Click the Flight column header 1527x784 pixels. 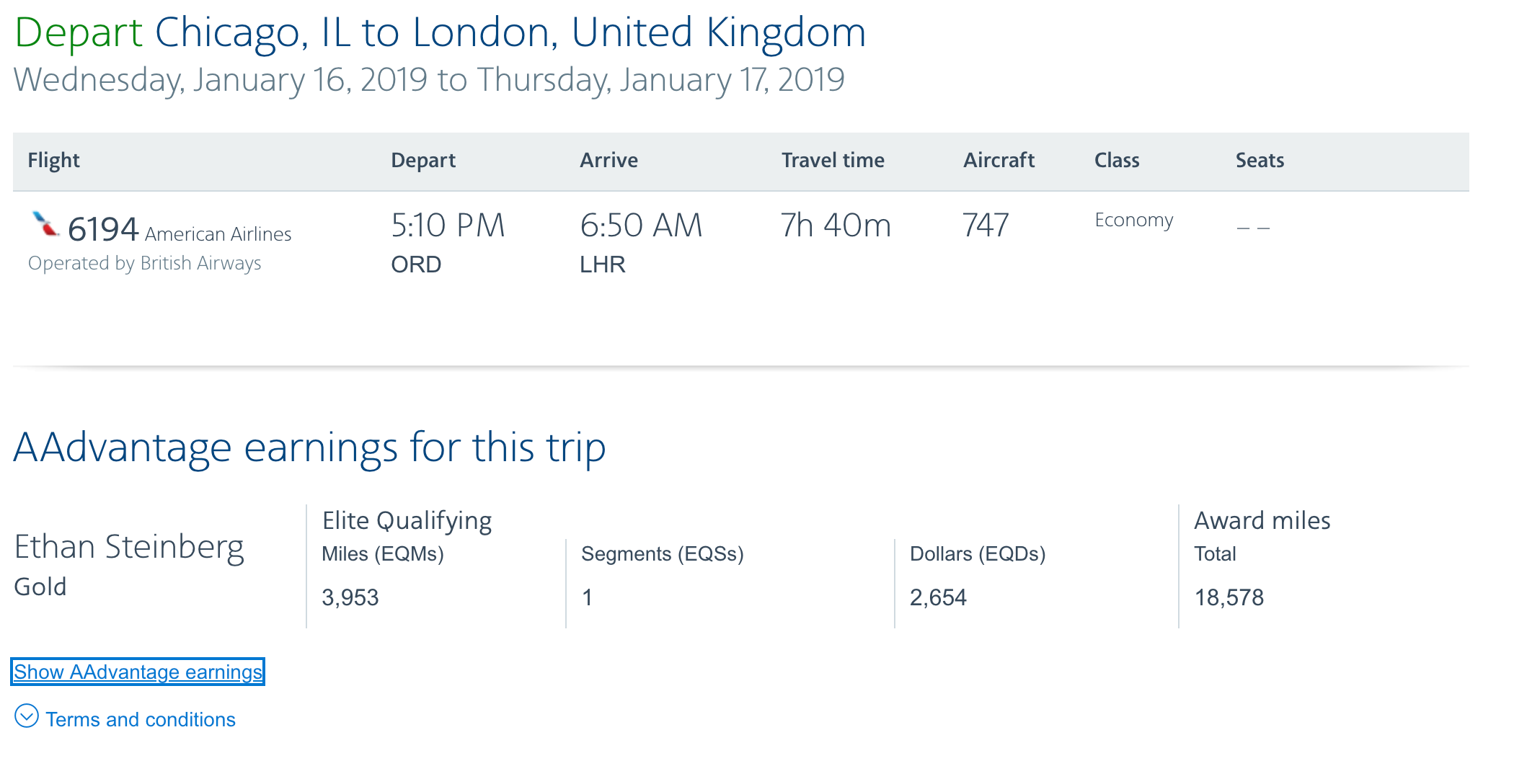53,160
